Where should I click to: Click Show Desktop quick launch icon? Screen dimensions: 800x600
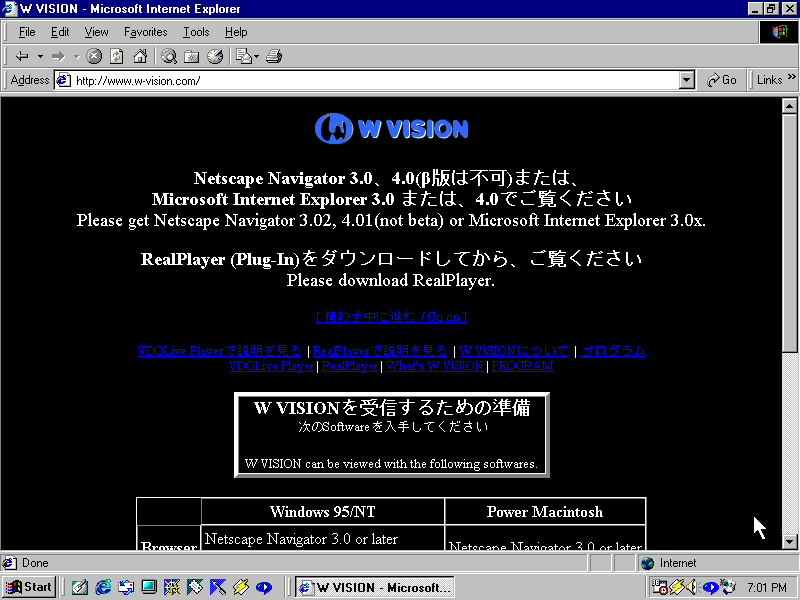(x=149, y=587)
